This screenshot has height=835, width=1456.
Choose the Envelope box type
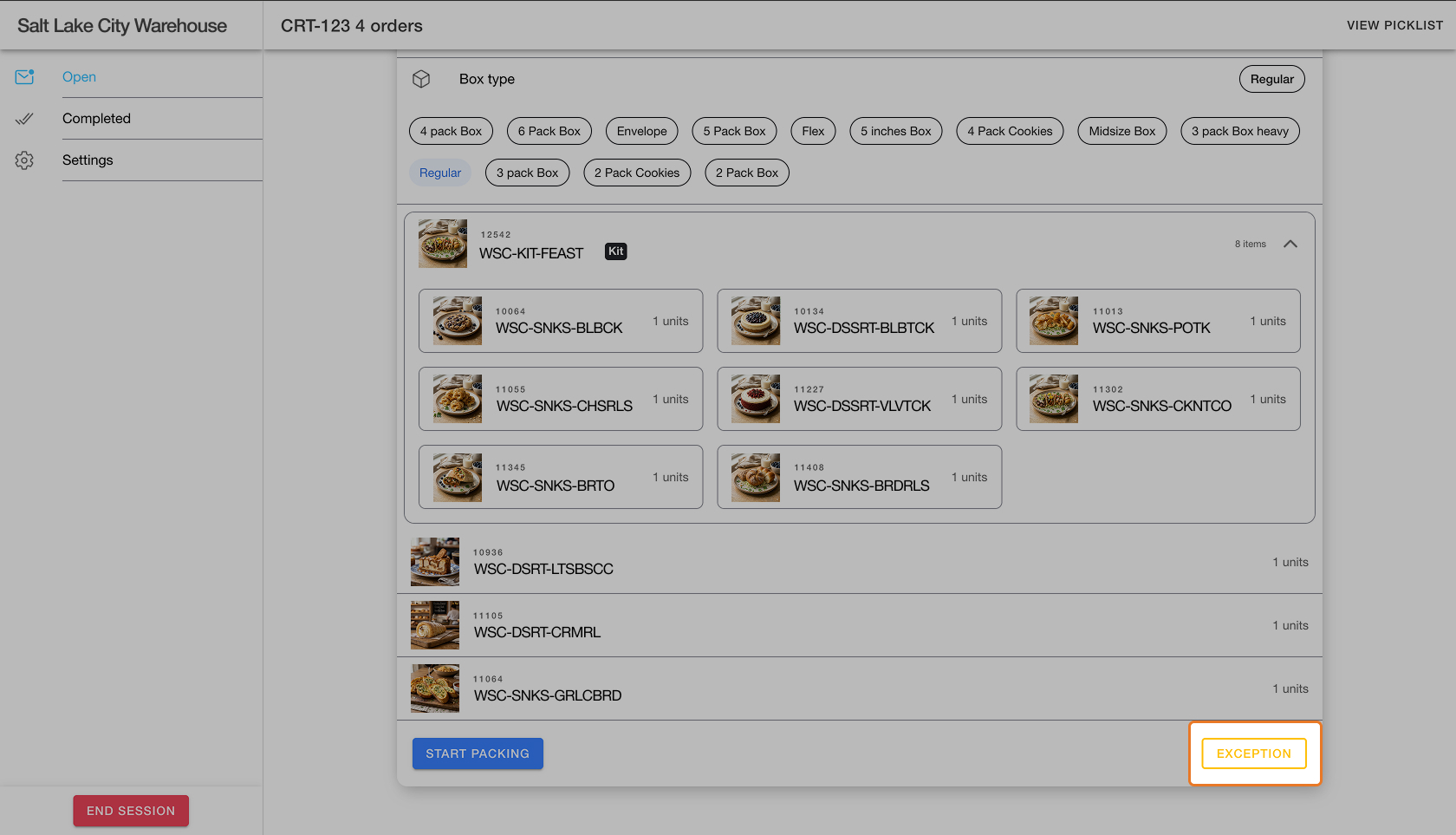[x=642, y=131]
